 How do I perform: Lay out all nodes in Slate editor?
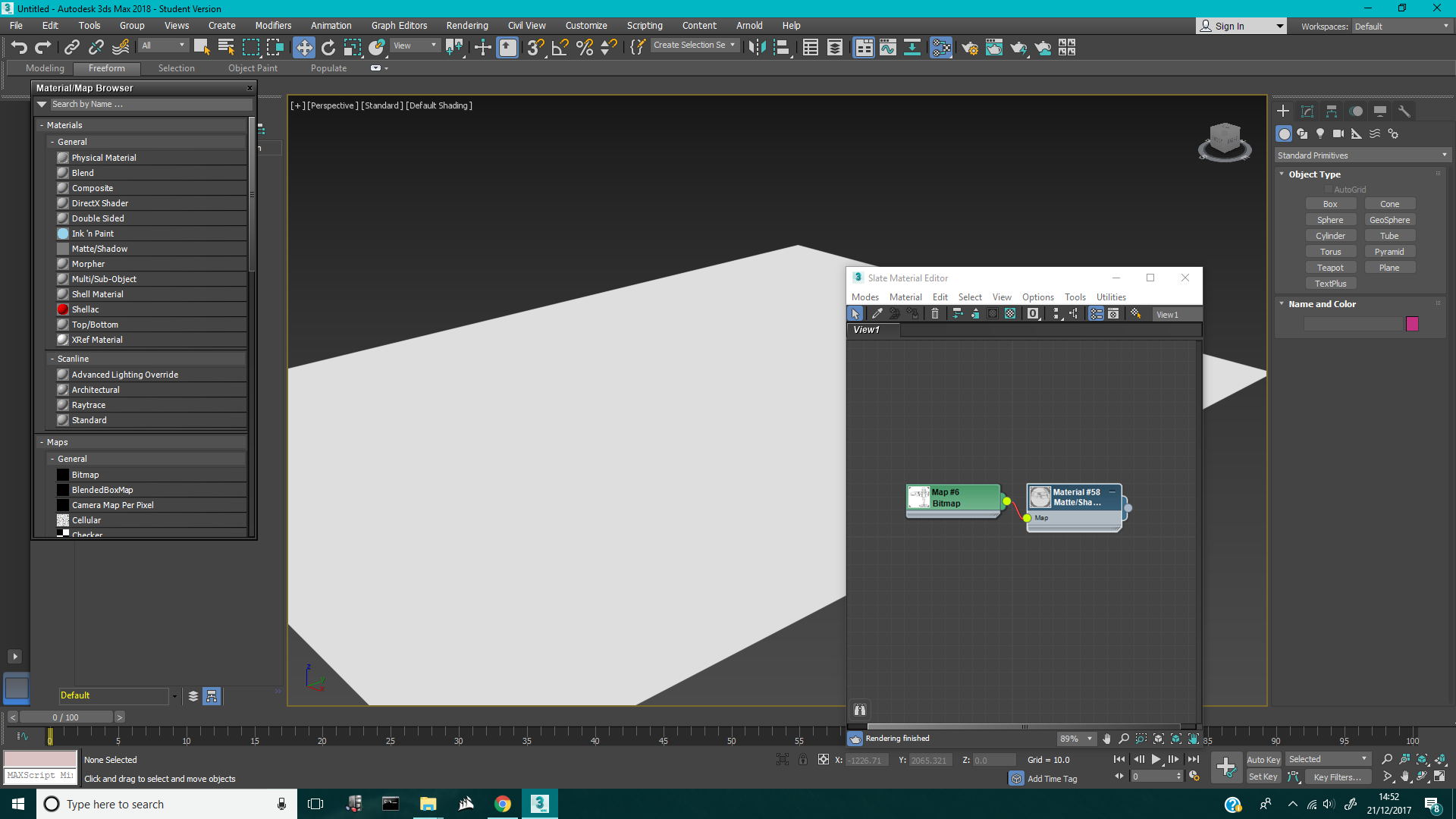pos(1056,313)
